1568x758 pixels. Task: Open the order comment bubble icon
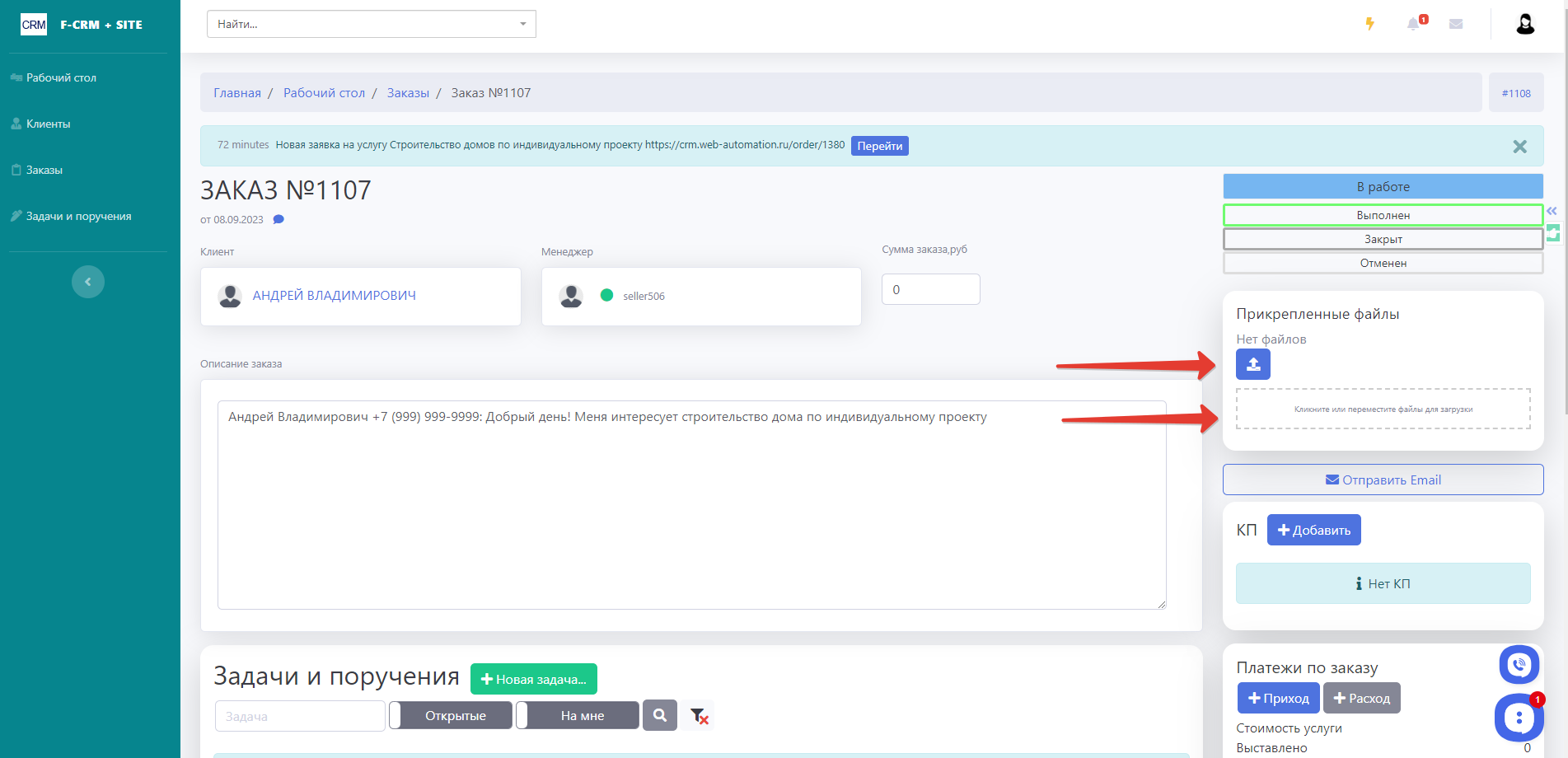[278, 219]
